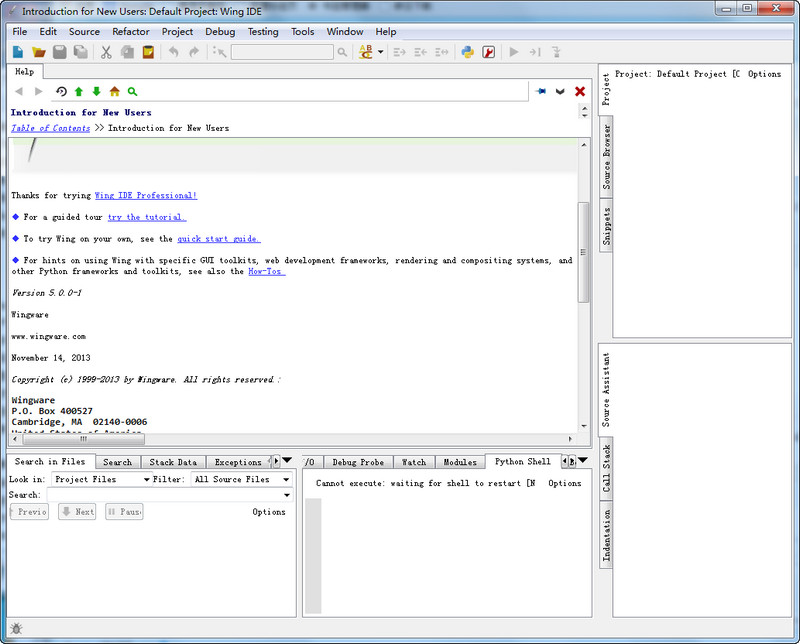Switch to the Debug Probe tab
Screen dimensions: 800x644
(x=358, y=461)
